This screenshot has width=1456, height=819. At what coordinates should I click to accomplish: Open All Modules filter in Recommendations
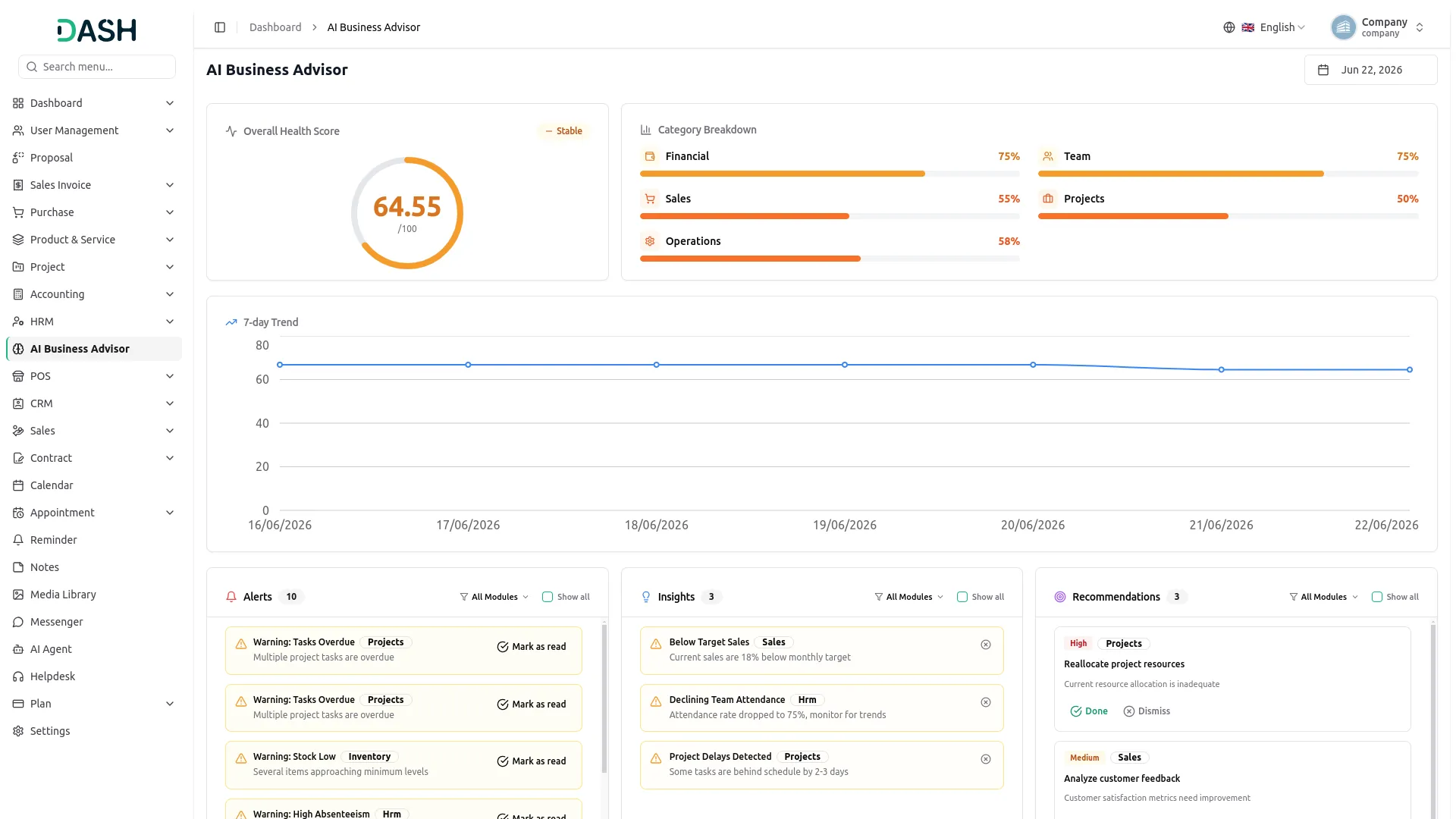[x=1324, y=597]
